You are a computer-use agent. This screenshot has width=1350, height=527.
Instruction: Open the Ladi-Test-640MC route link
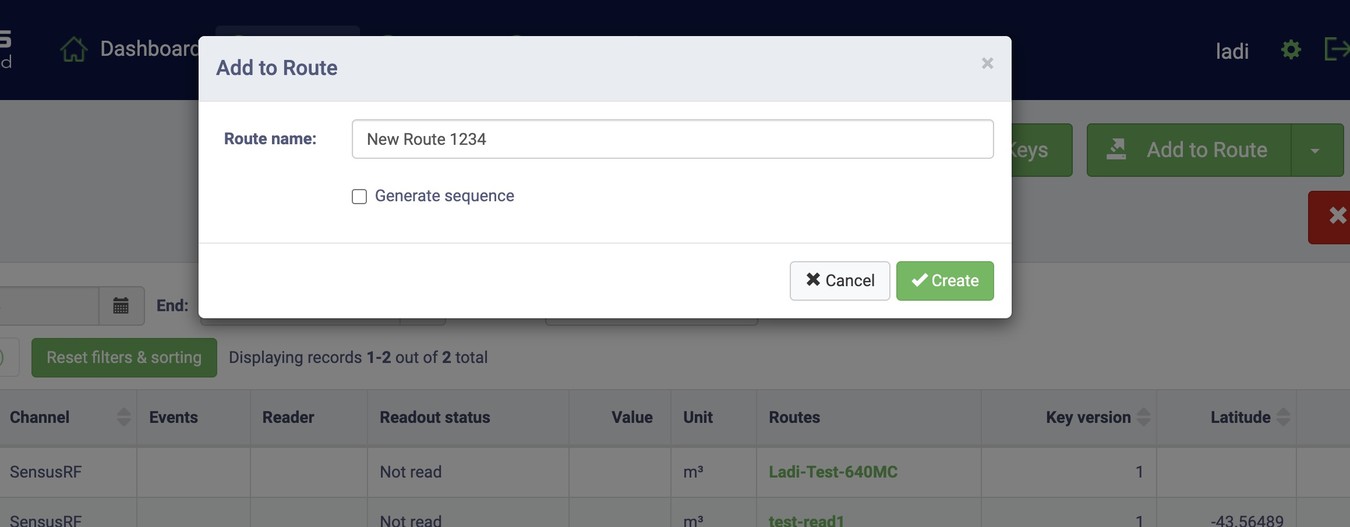pyautogui.click(x=833, y=472)
